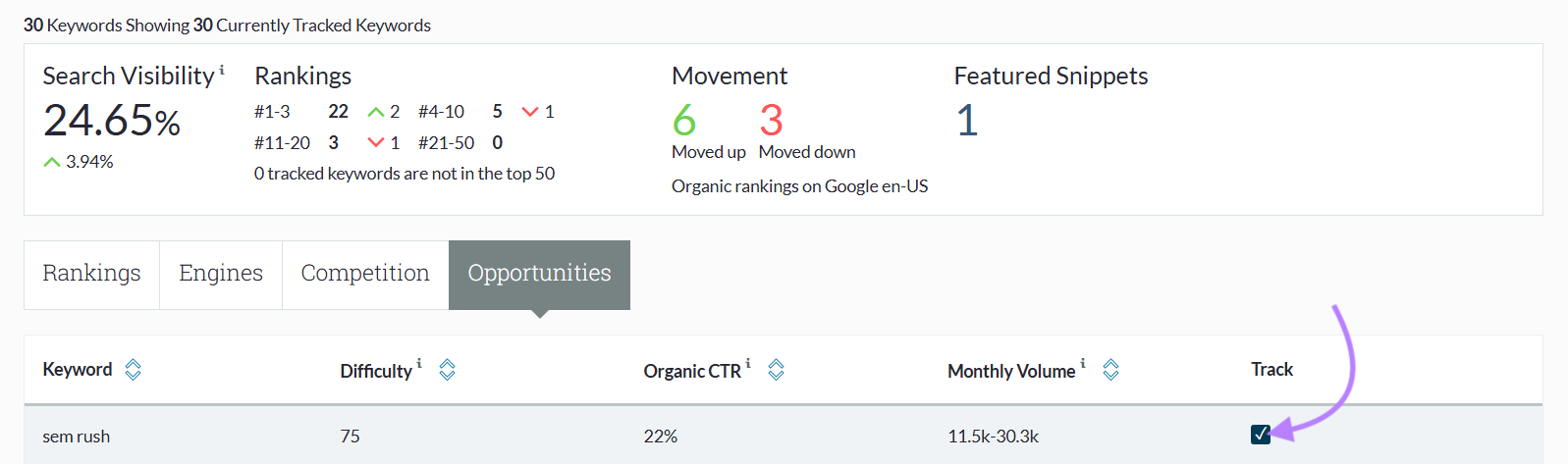Open the Rankings tab
The width and height of the screenshot is (1568, 464).
click(91, 274)
